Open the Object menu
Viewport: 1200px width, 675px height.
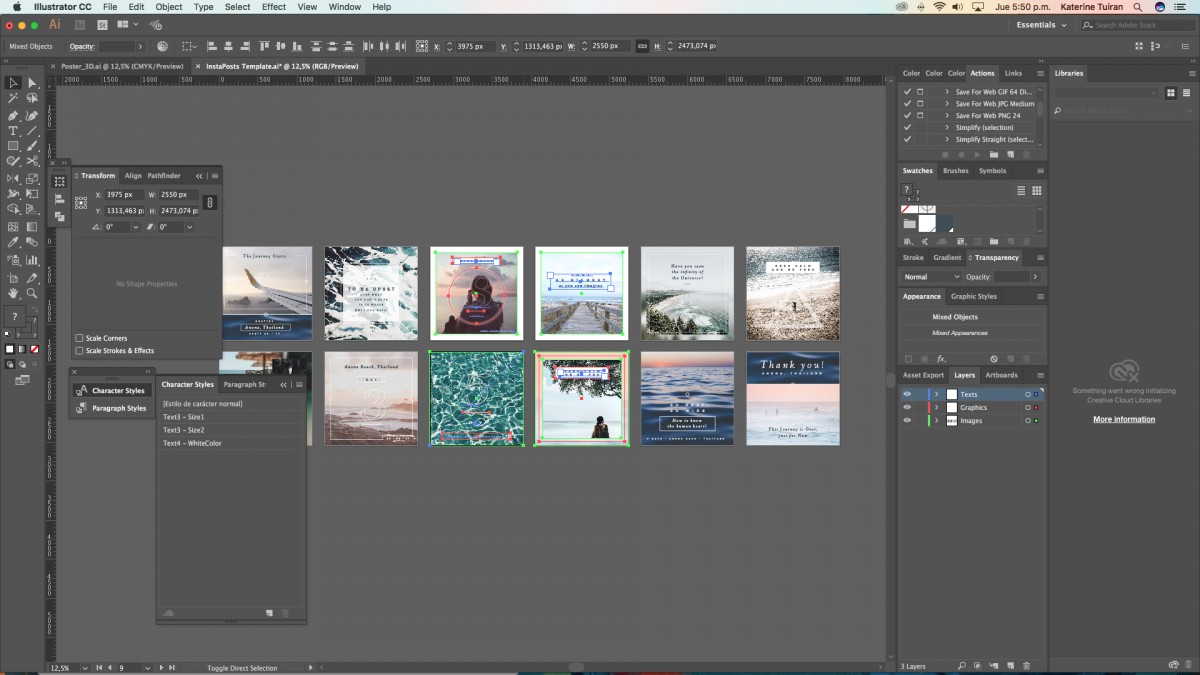coord(169,7)
